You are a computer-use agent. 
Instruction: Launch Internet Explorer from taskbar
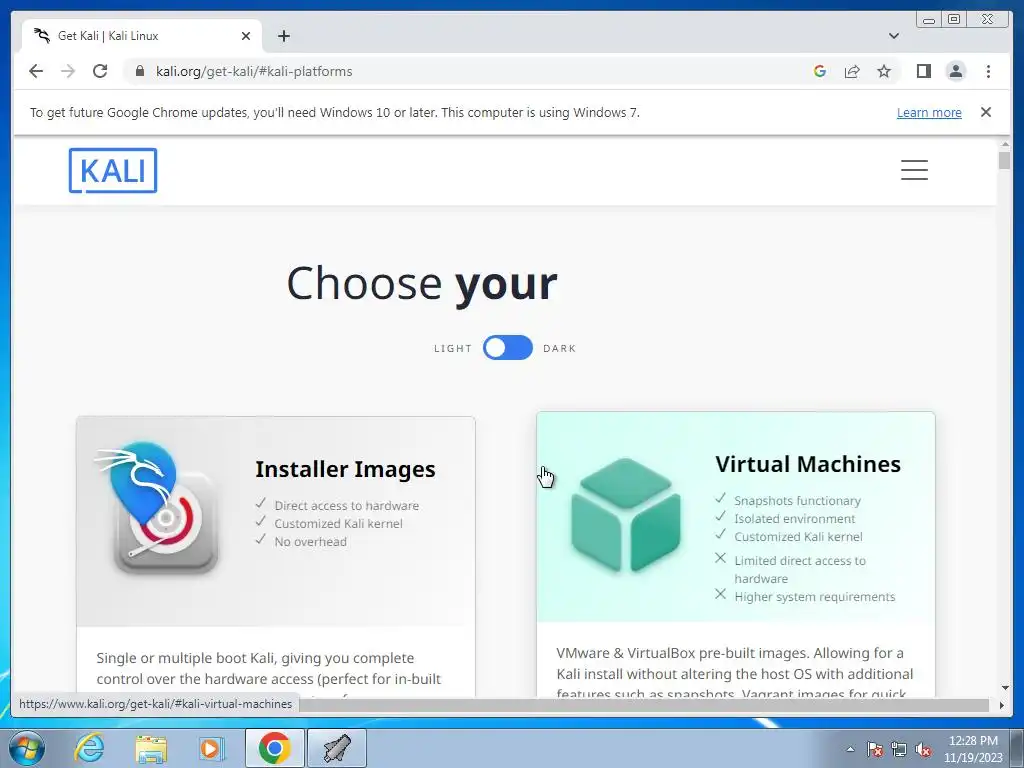(x=89, y=748)
